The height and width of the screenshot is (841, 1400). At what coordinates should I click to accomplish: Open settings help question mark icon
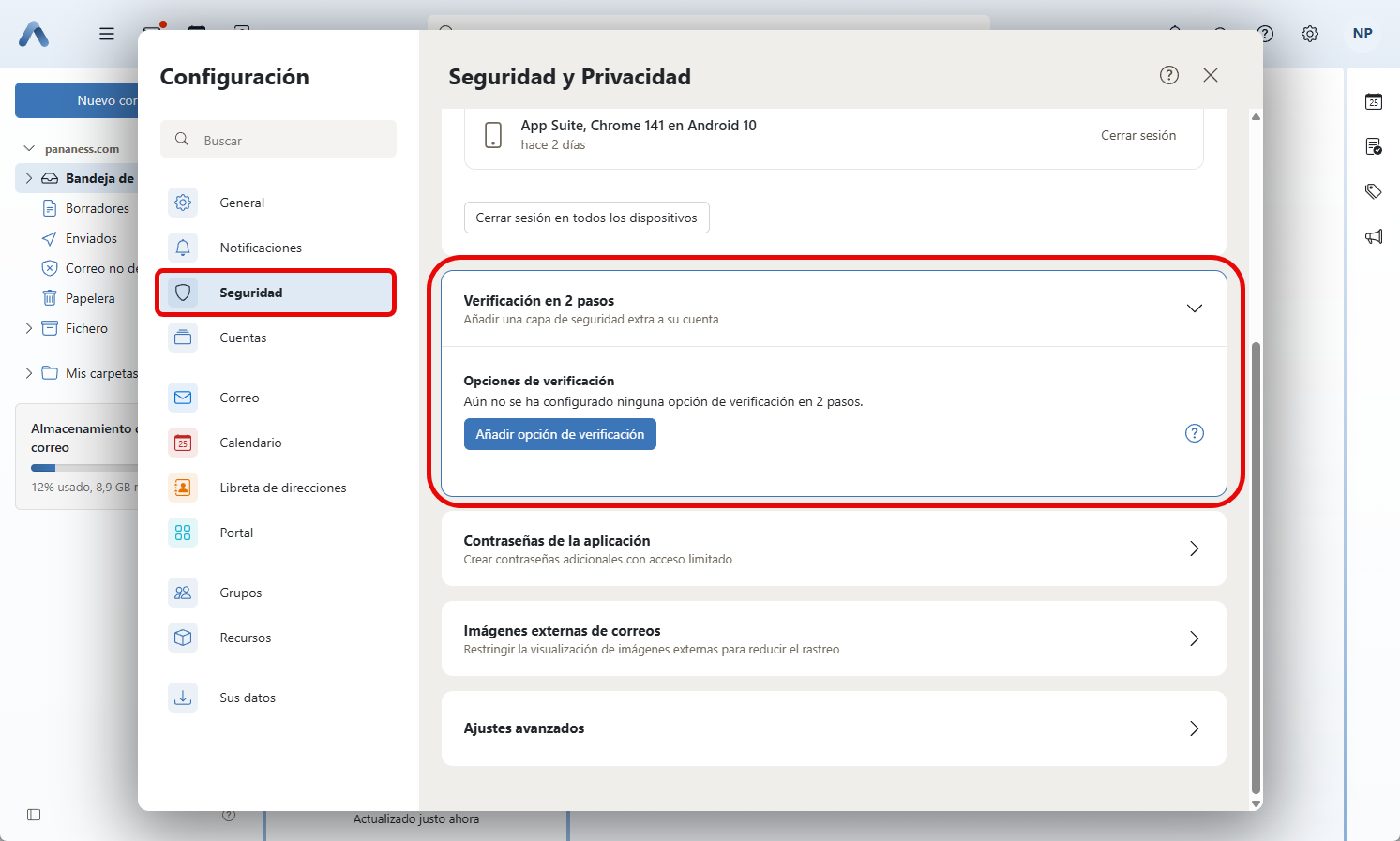coord(1168,75)
